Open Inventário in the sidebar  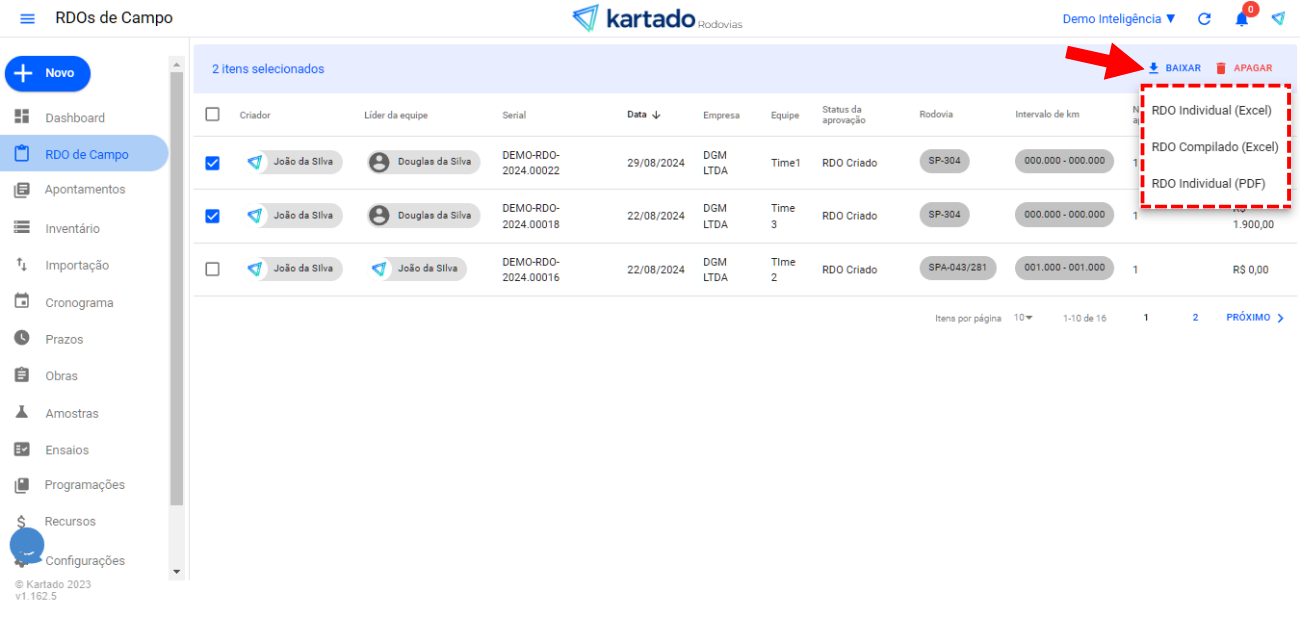pos(72,229)
